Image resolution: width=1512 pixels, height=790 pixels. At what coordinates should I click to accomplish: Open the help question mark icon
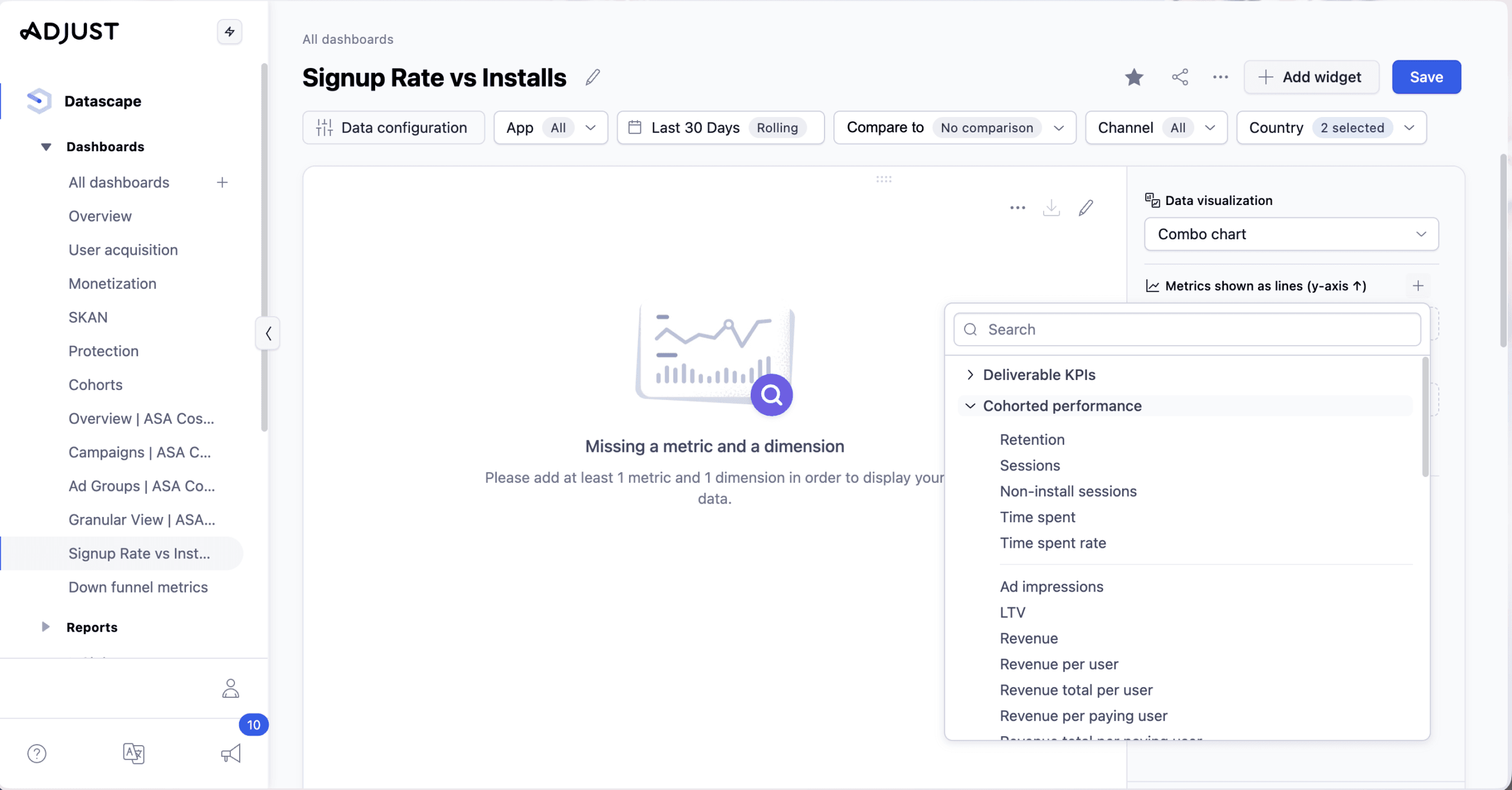pos(37,753)
